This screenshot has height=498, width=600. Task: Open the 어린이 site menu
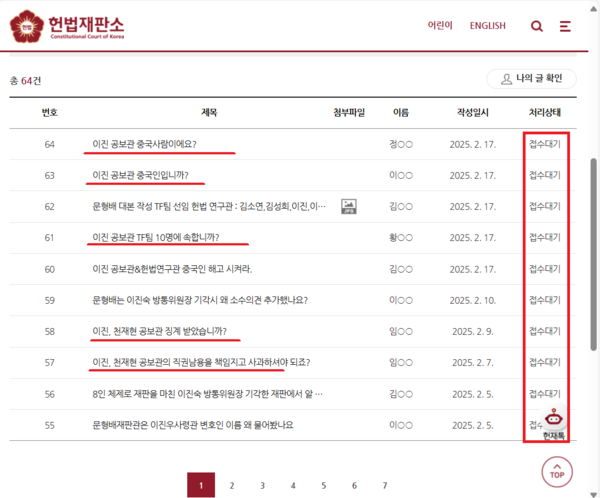coord(440,26)
